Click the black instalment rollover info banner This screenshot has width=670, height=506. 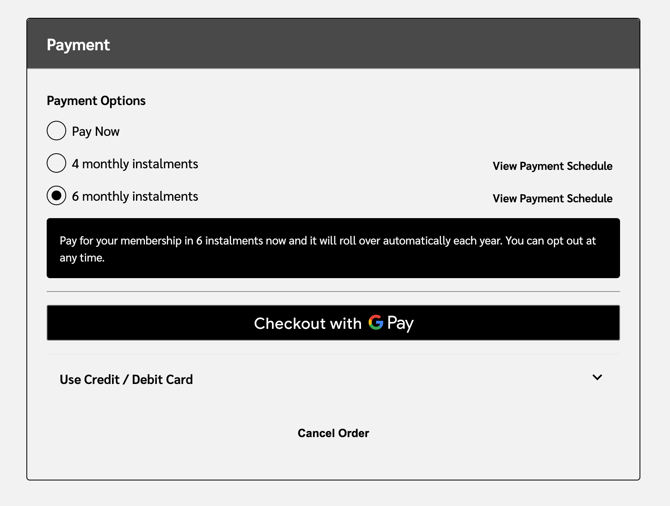[333, 248]
